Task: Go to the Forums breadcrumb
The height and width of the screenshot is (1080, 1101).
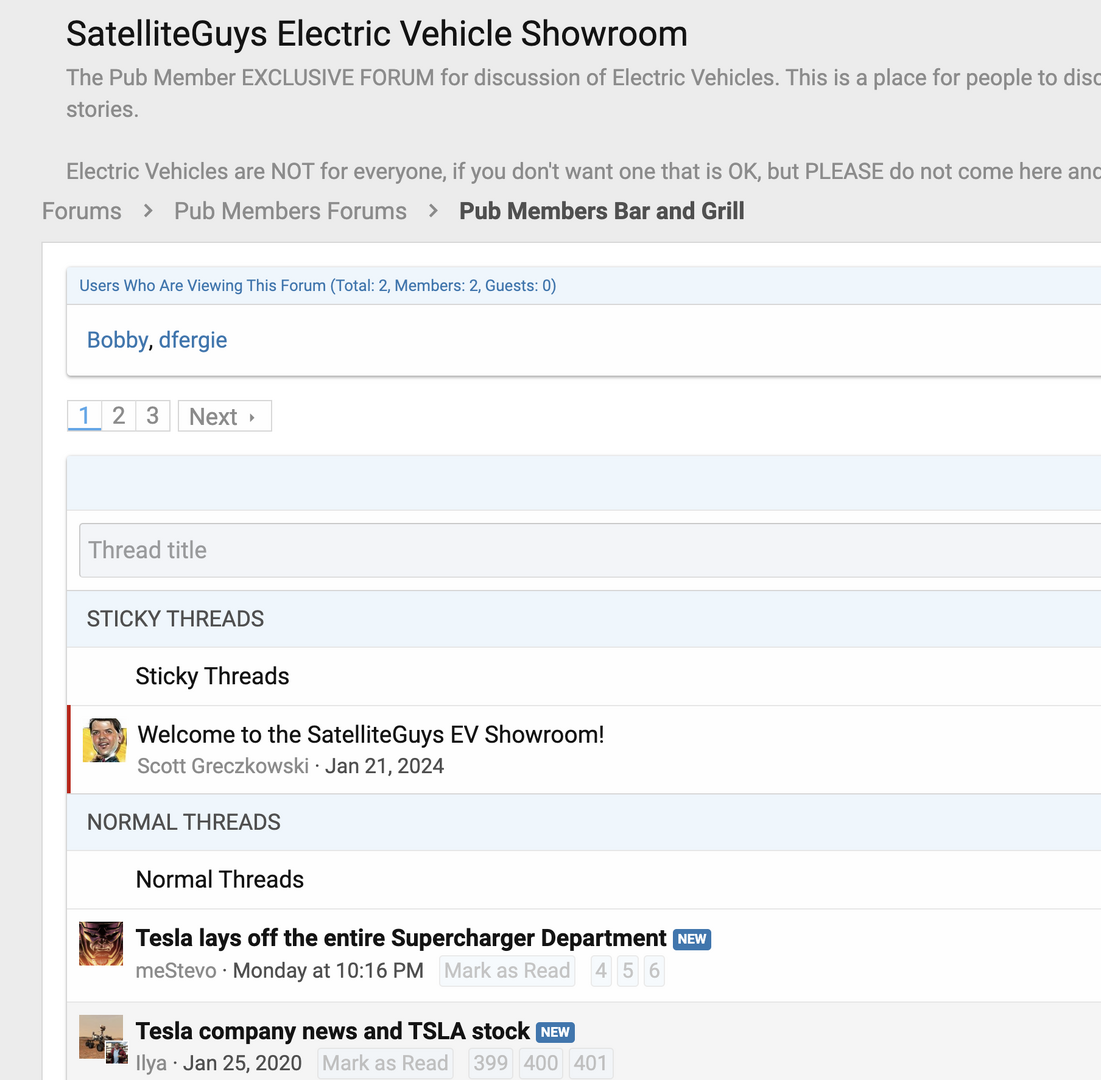Action: pyautogui.click(x=81, y=211)
